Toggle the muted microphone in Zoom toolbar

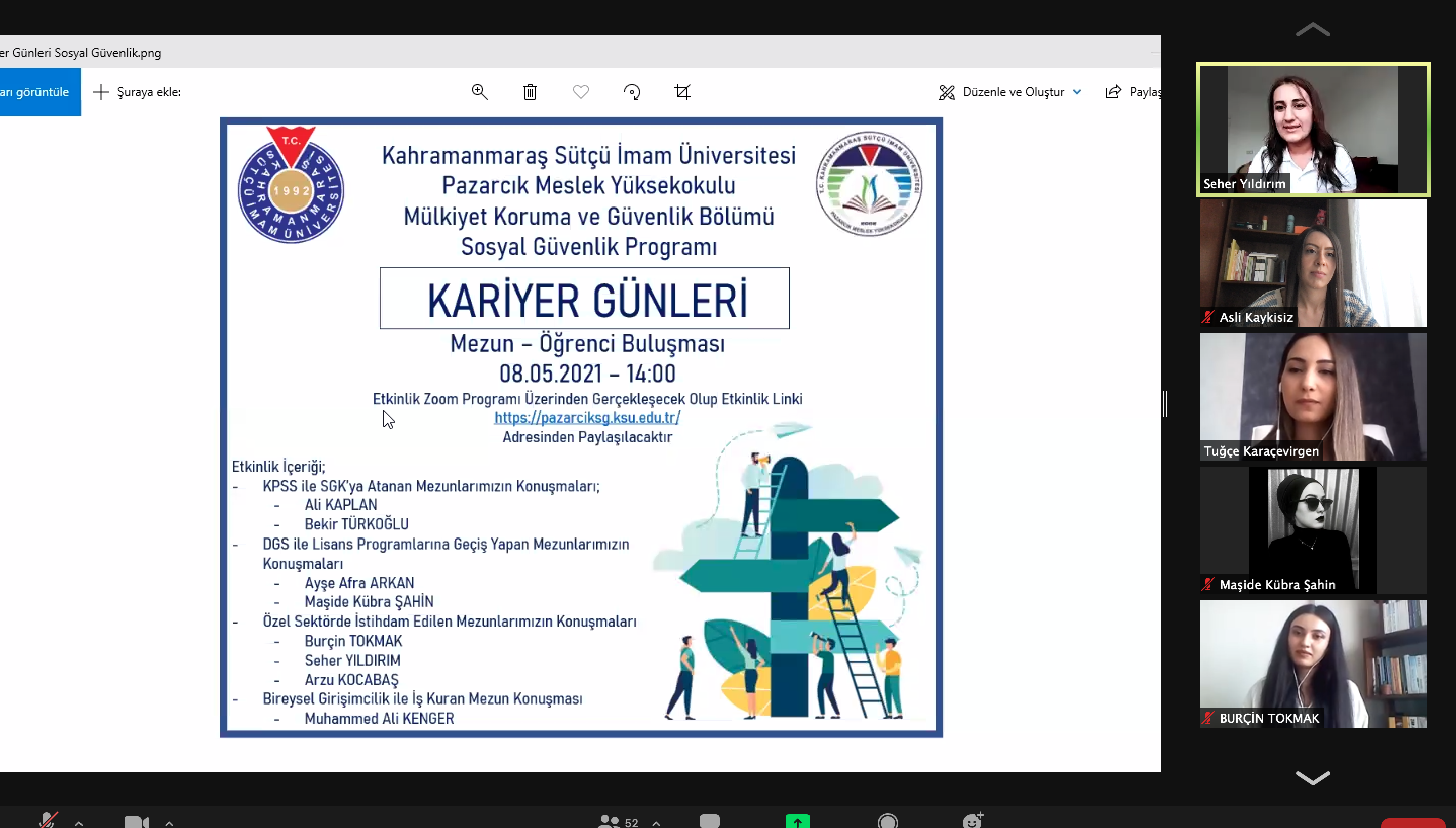(x=48, y=820)
